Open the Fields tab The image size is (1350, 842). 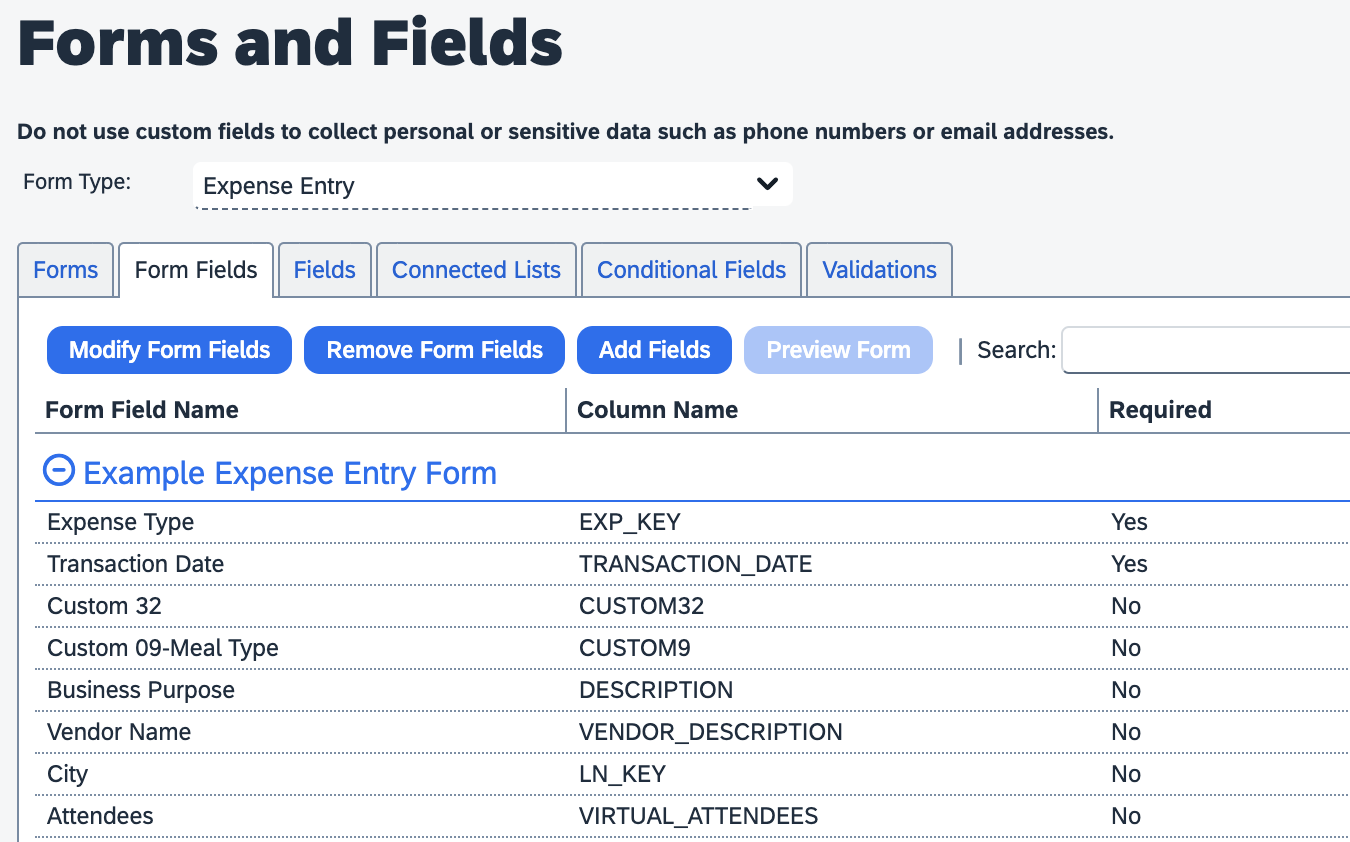(325, 270)
